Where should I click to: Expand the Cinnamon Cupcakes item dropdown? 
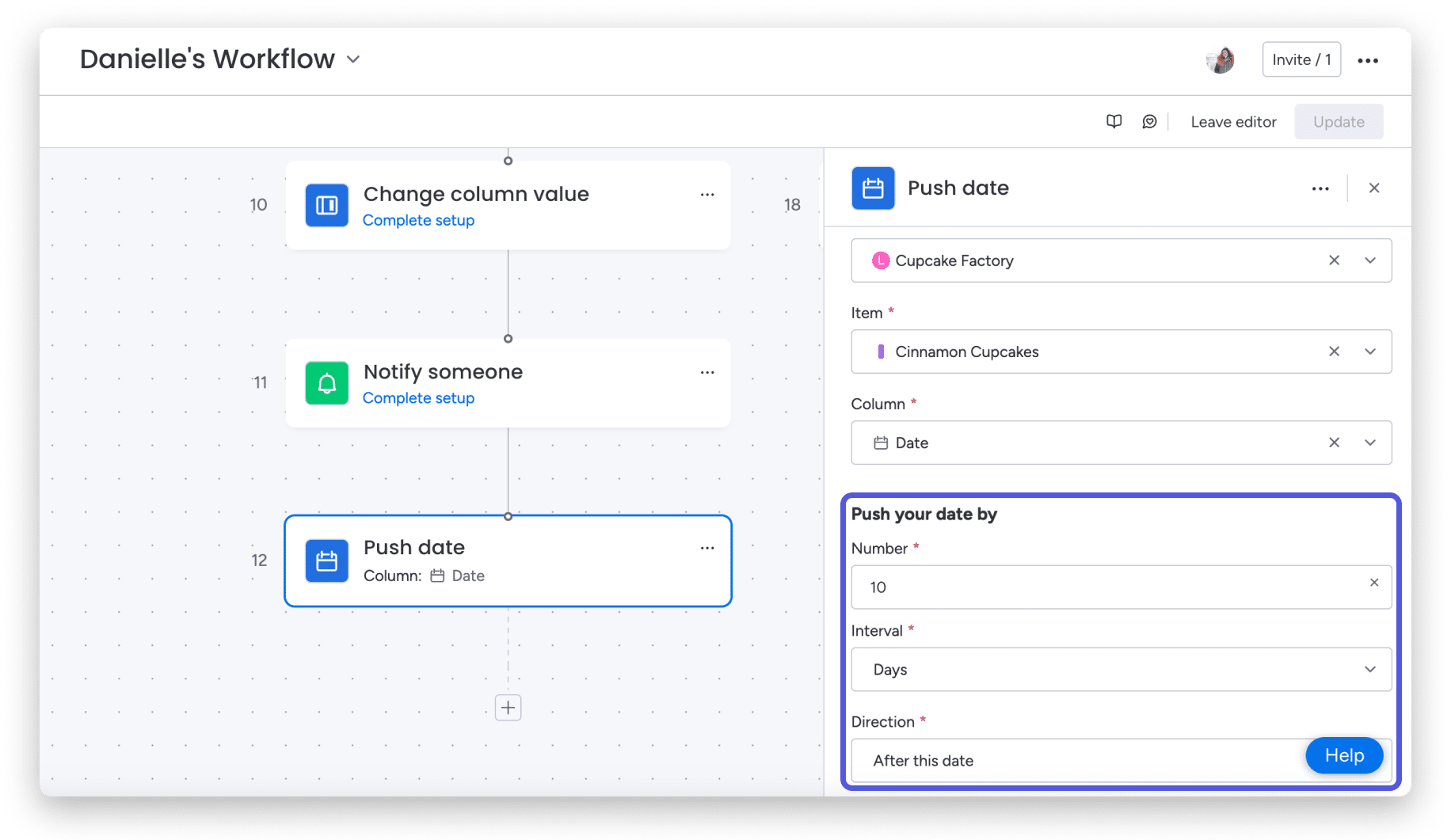[x=1370, y=352]
